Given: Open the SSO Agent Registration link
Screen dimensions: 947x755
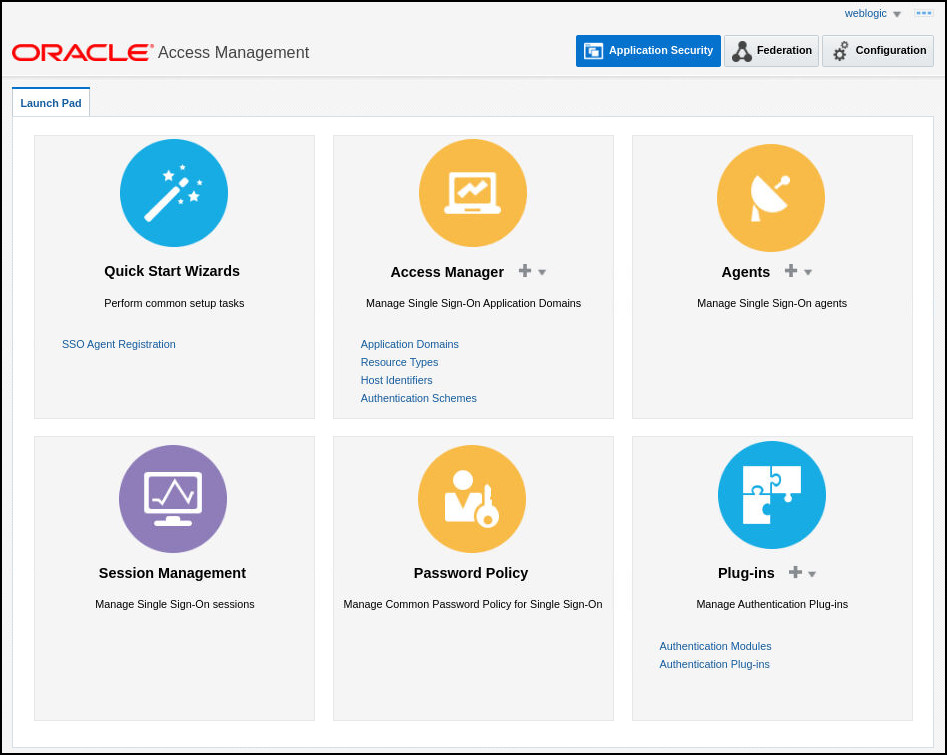Looking at the screenshot, I should click(118, 344).
